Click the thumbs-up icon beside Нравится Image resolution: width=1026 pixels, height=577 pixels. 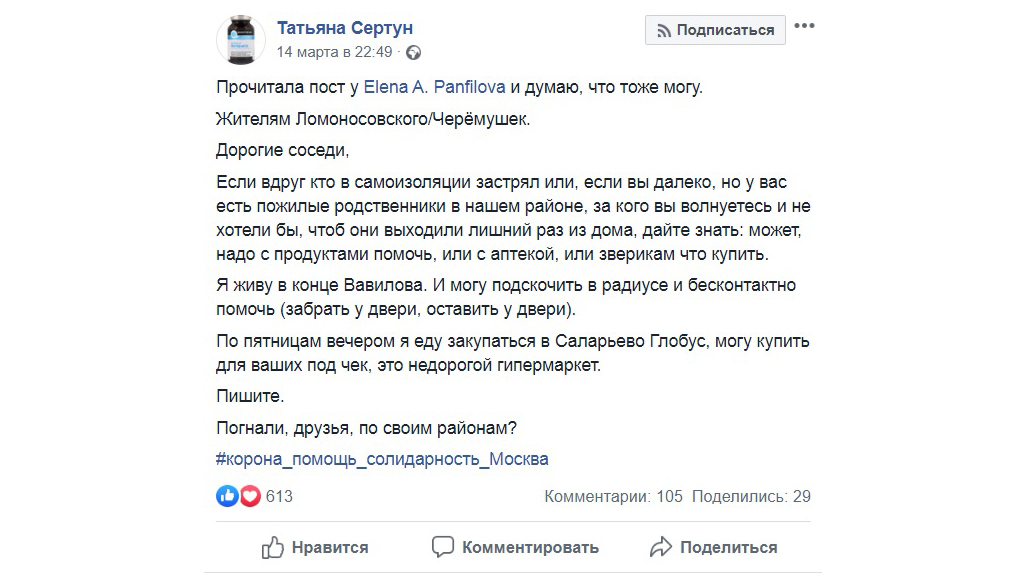click(x=272, y=547)
